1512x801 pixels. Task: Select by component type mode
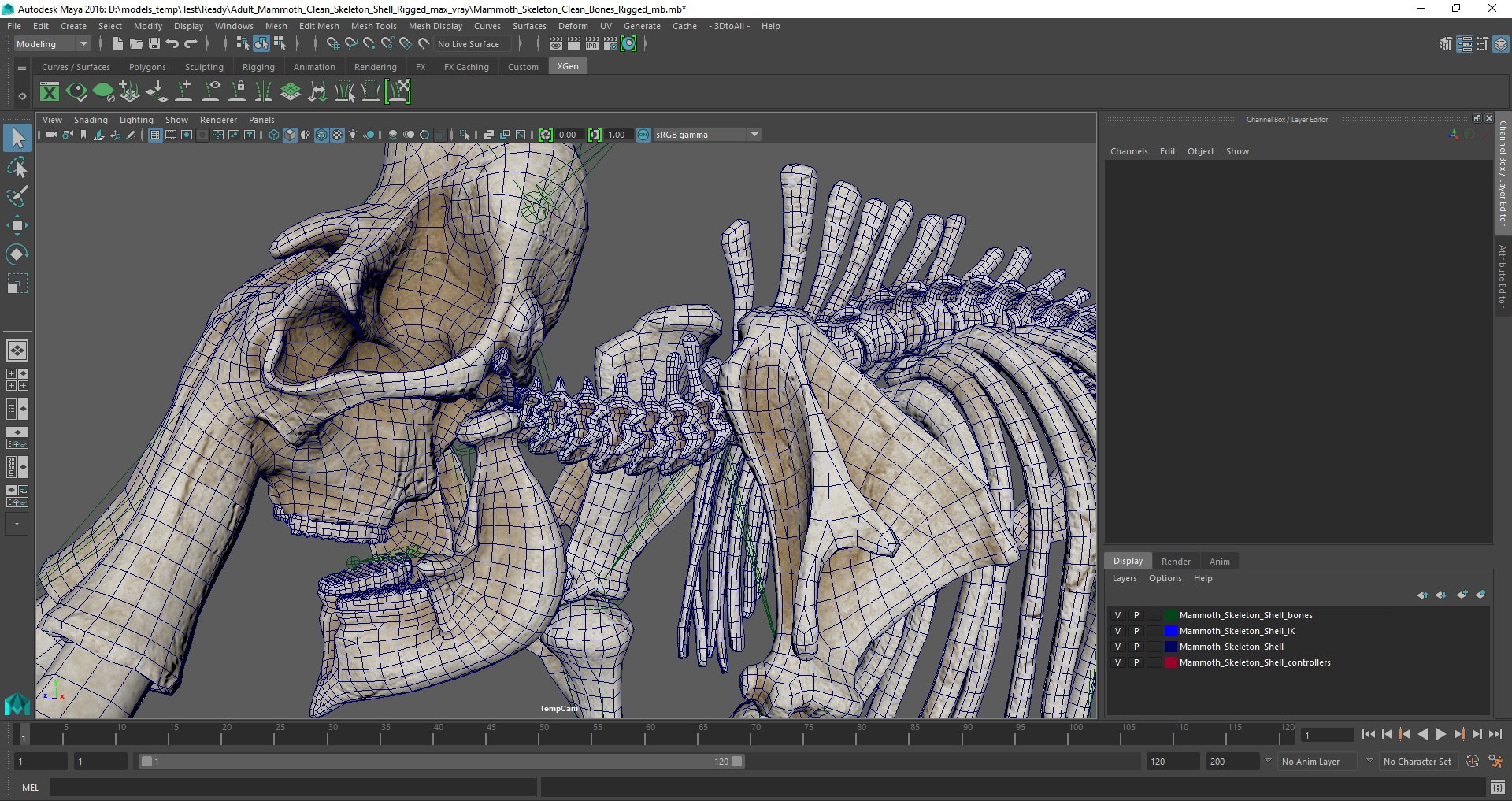click(x=280, y=44)
